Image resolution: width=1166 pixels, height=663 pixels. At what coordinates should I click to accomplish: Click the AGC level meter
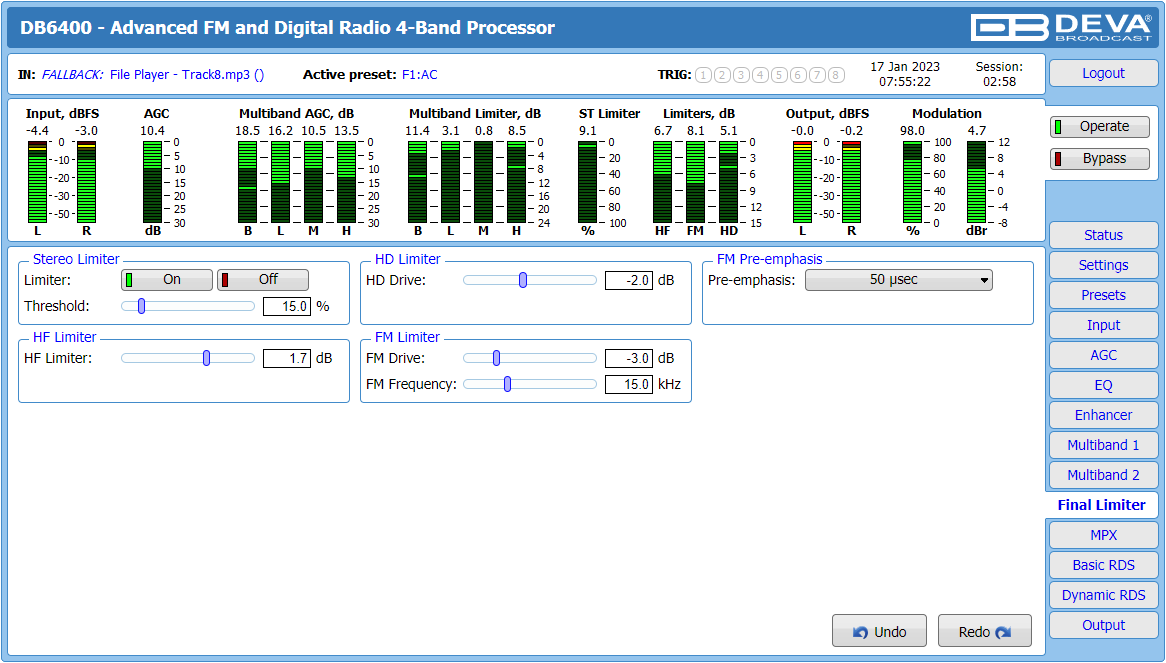coord(152,182)
